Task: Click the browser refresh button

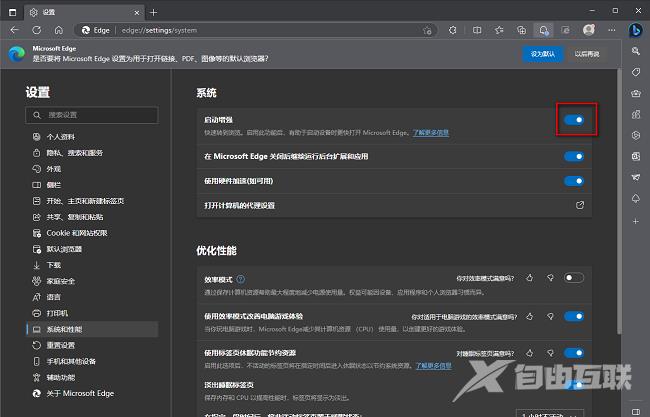Action: 36,31
